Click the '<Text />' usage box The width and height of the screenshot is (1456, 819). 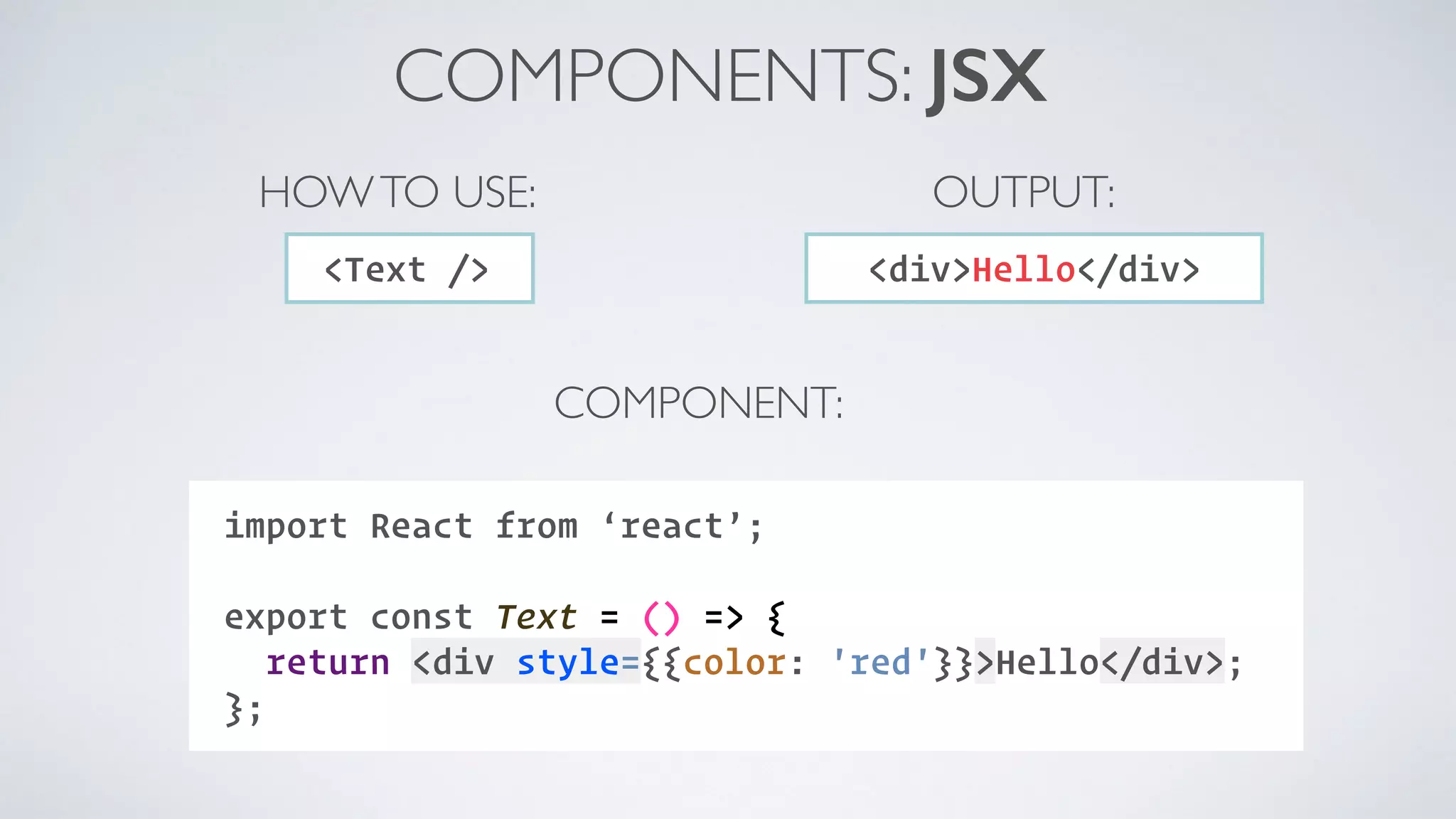[409, 268]
